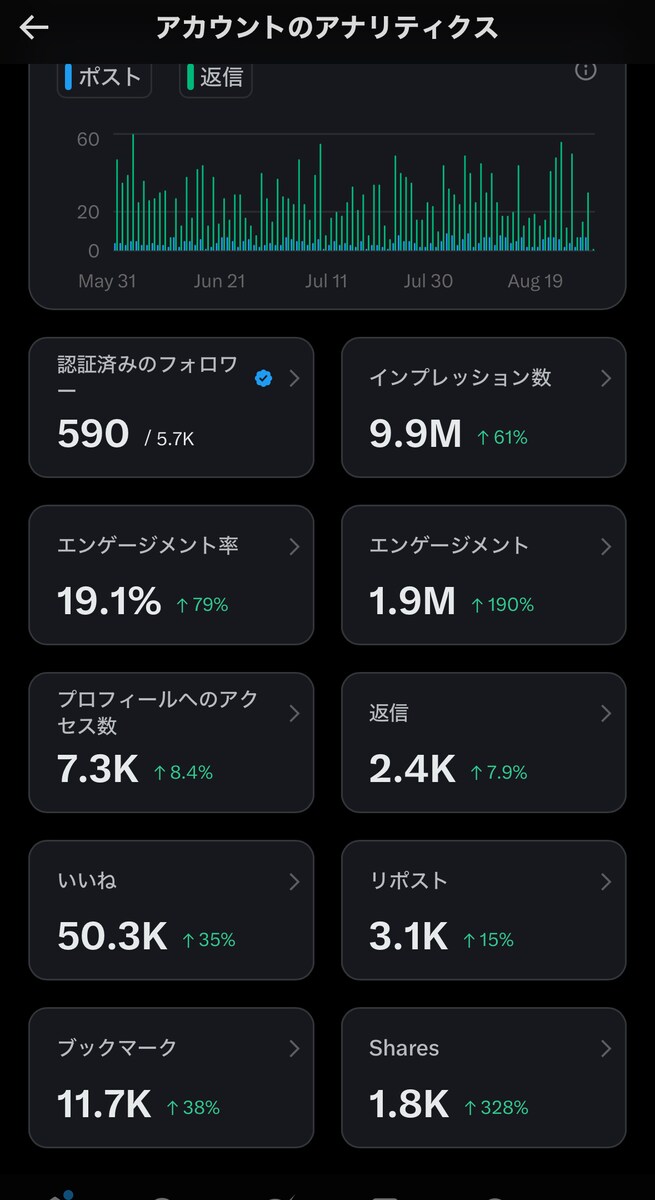Click the アカウントのアナリティクス page title
This screenshot has height=1200, width=655.
tap(327, 28)
